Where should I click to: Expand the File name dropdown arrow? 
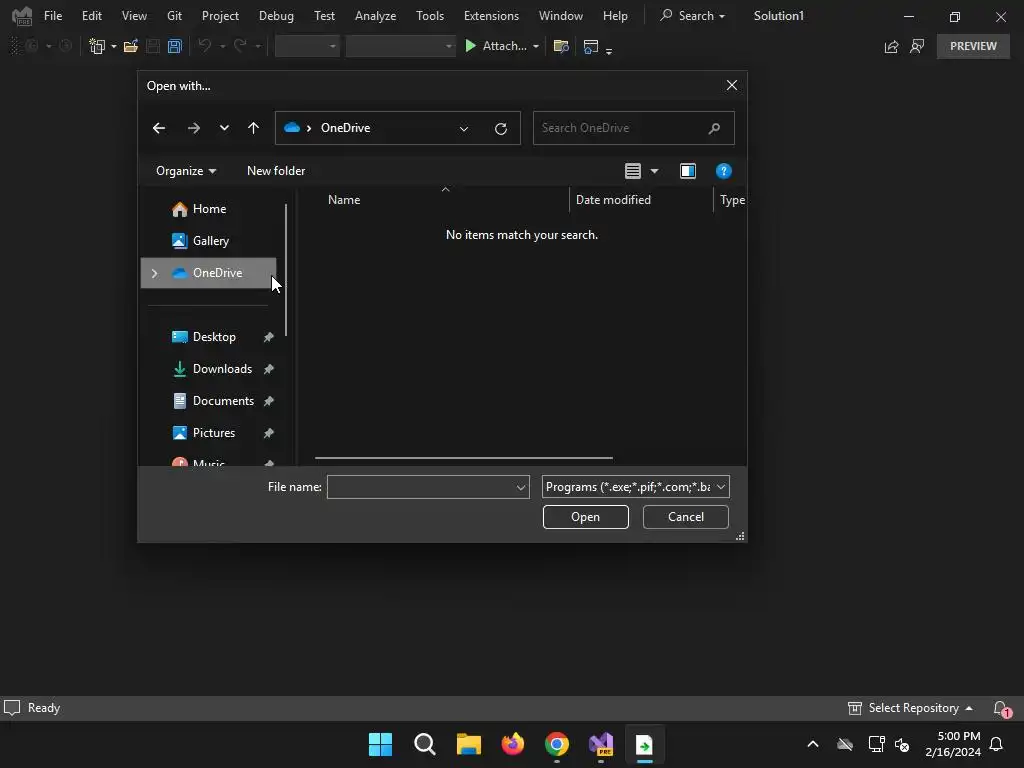521,487
